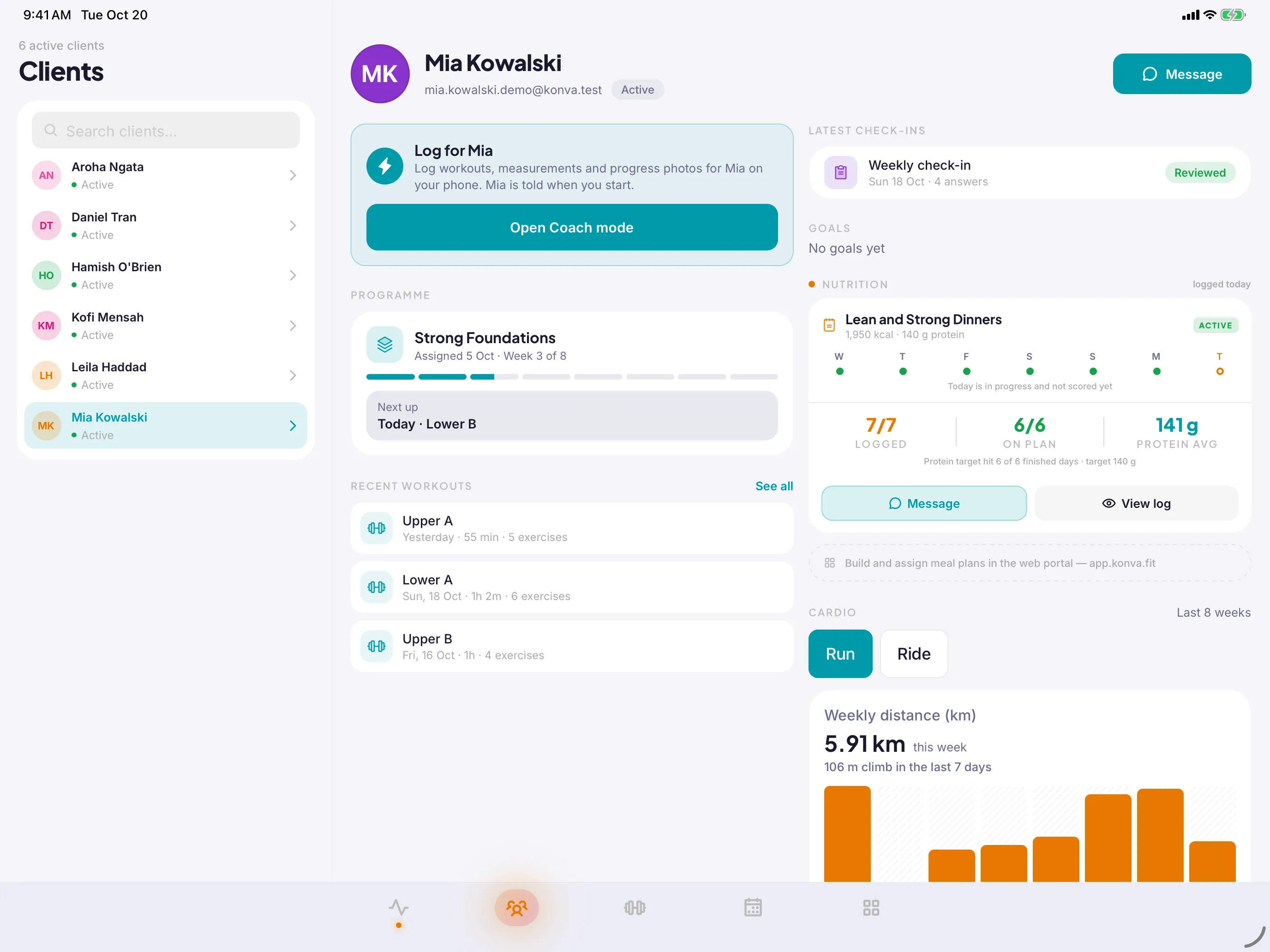Click the Strong Foundations layers icon
Viewport: 1270px width, 952px height.
385,344
